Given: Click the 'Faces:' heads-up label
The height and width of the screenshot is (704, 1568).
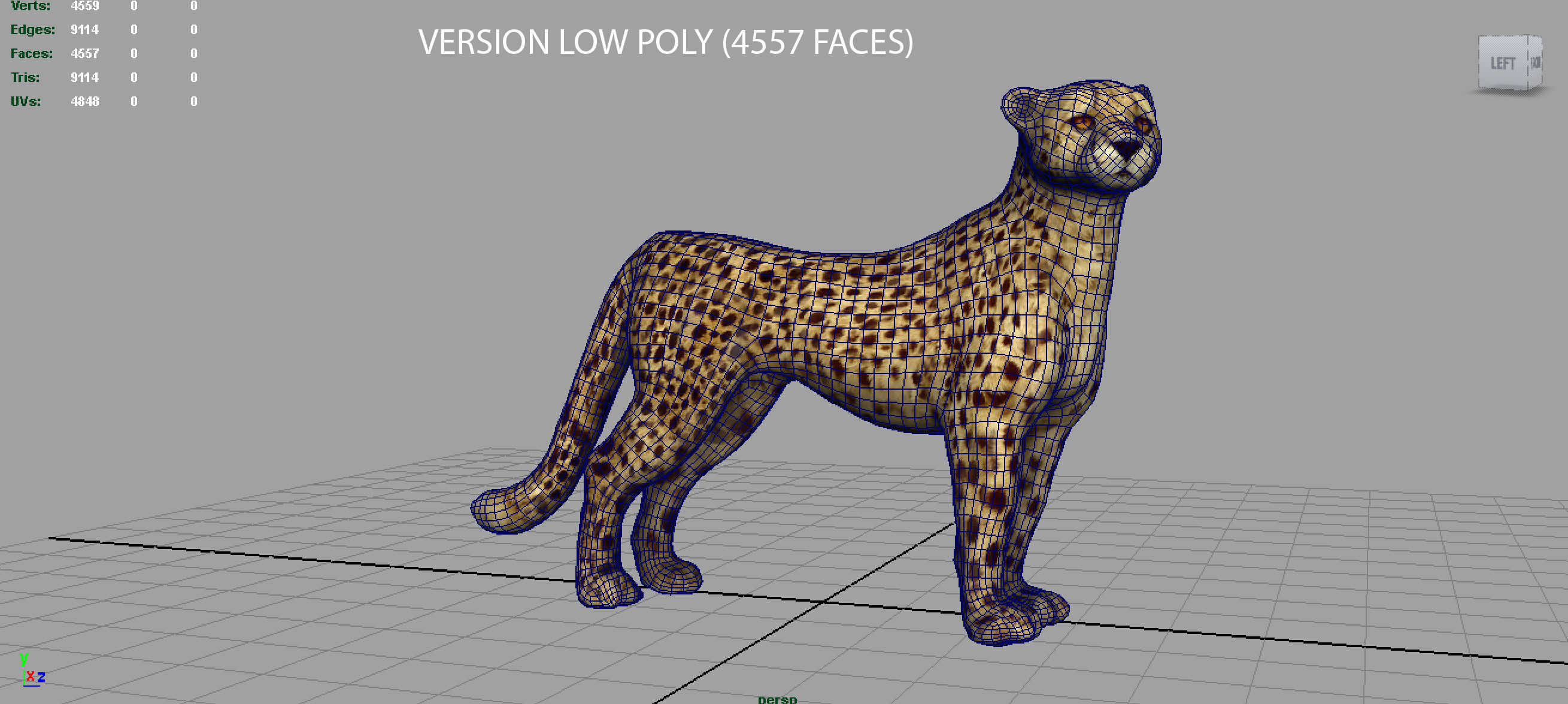Looking at the screenshot, I should click(x=32, y=53).
